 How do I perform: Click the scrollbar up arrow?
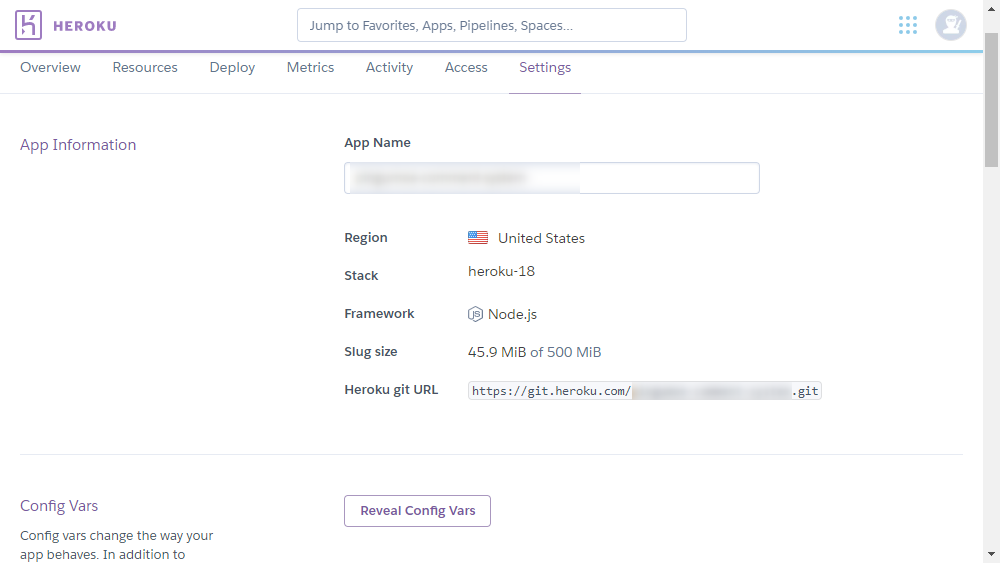[x=991, y=8]
